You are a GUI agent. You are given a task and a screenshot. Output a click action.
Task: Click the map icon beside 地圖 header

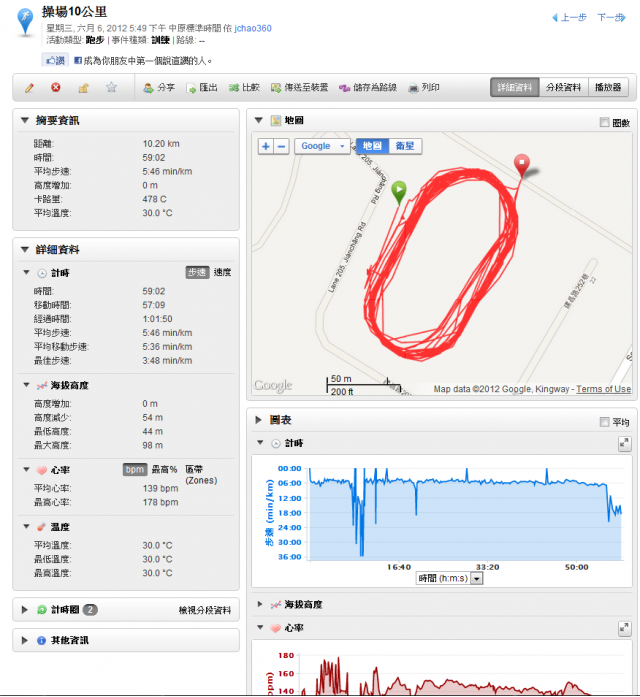[x=276, y=120]
